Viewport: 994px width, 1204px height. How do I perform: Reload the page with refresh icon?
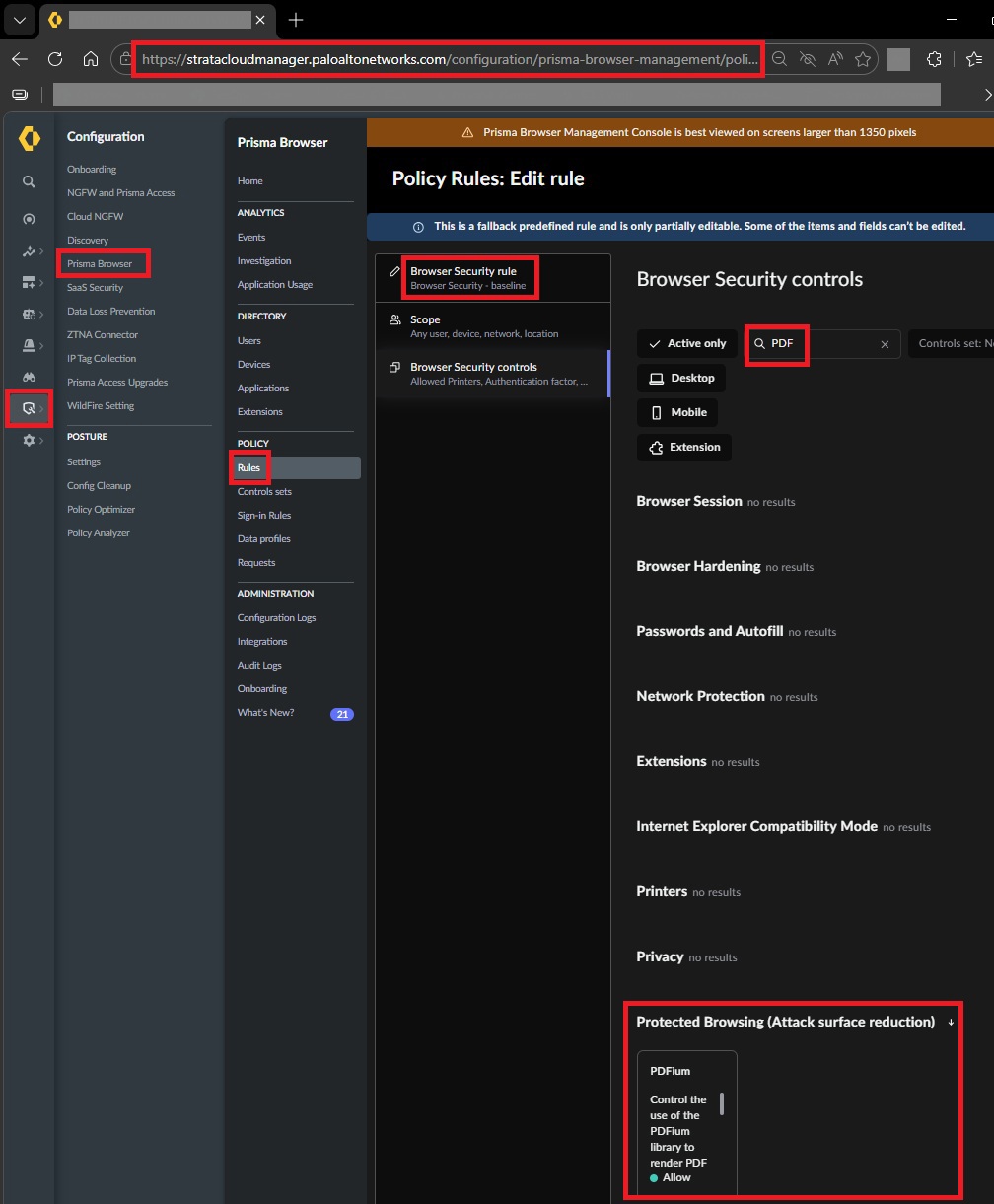coord(55,59)
